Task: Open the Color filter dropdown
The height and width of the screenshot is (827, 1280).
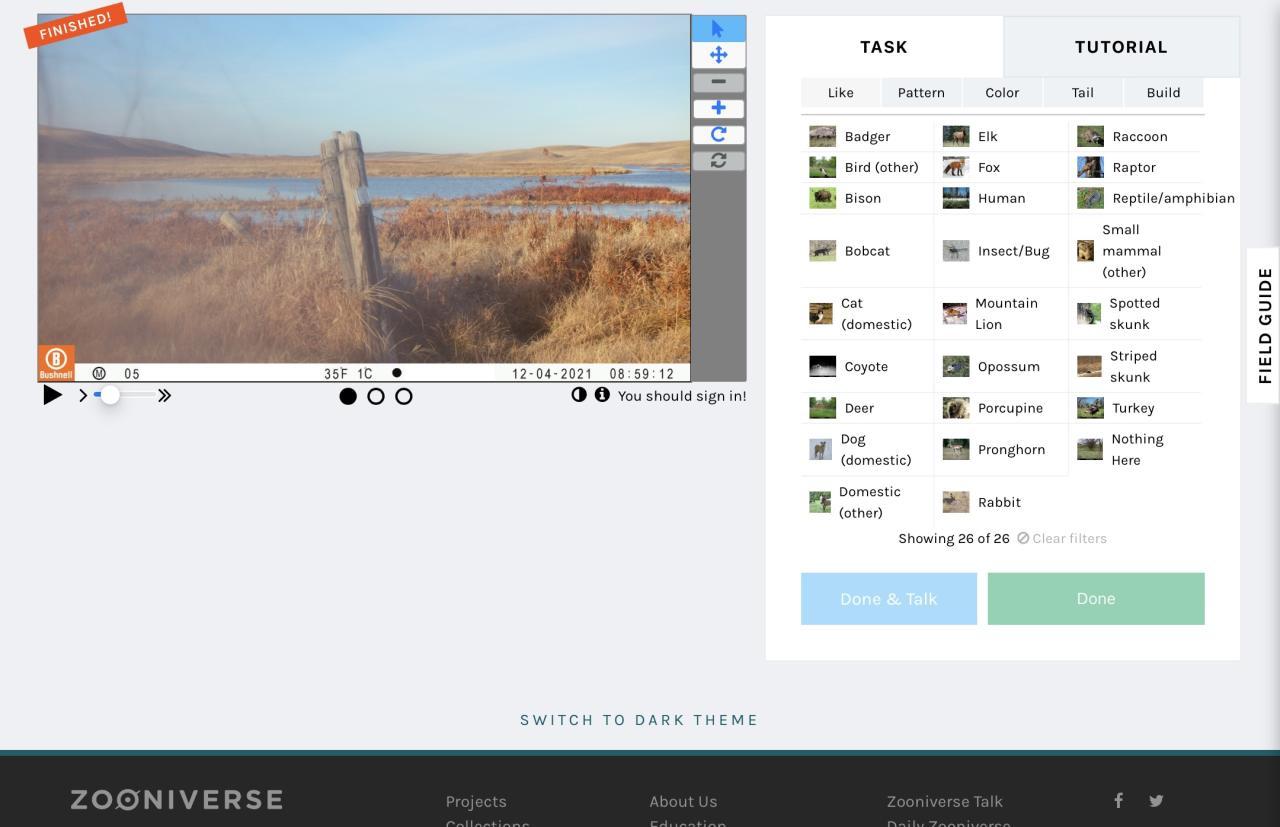Action: (1002, 92)
